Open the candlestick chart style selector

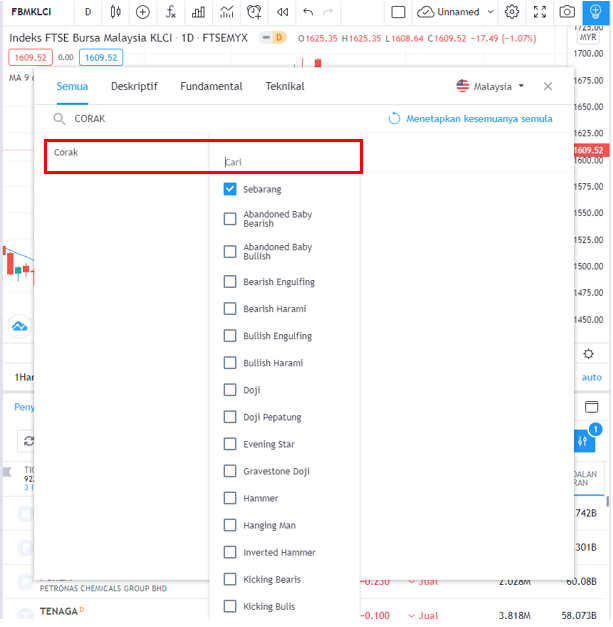point(115,12)
